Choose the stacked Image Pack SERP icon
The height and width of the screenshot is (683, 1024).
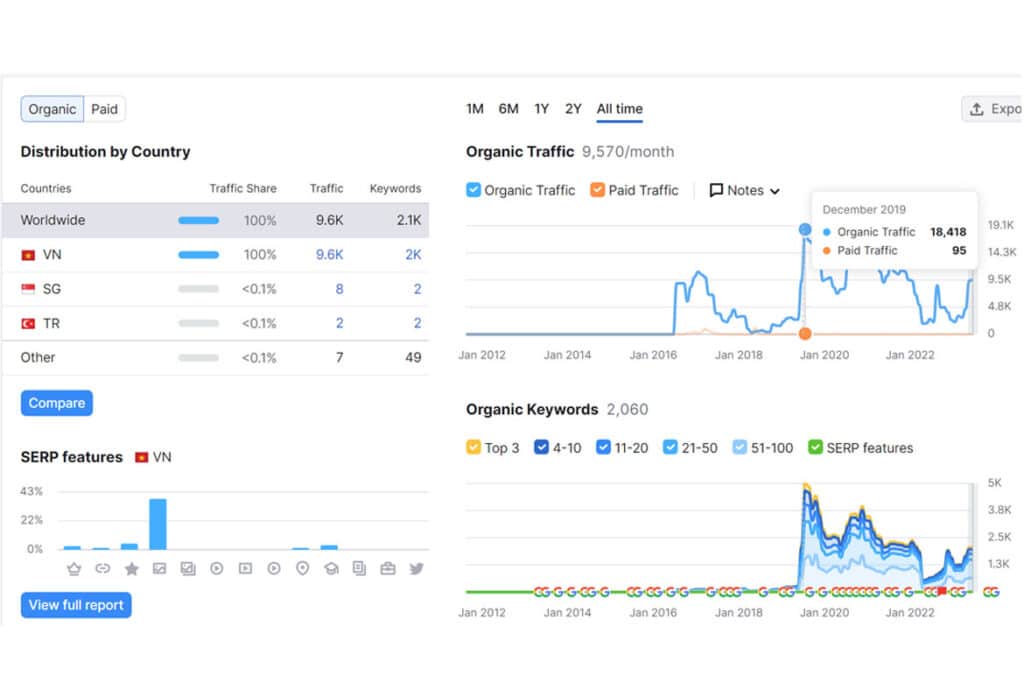point(188,569)
